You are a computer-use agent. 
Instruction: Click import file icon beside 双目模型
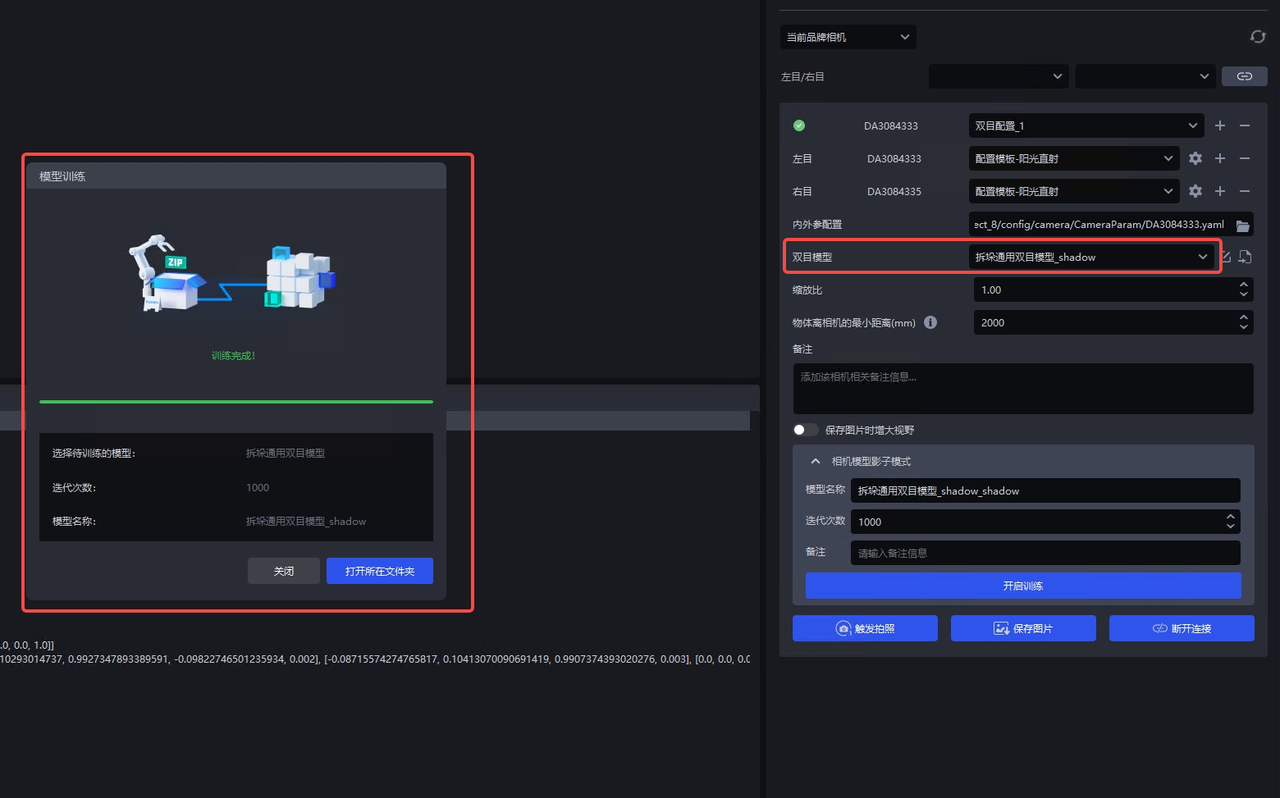1245,257
